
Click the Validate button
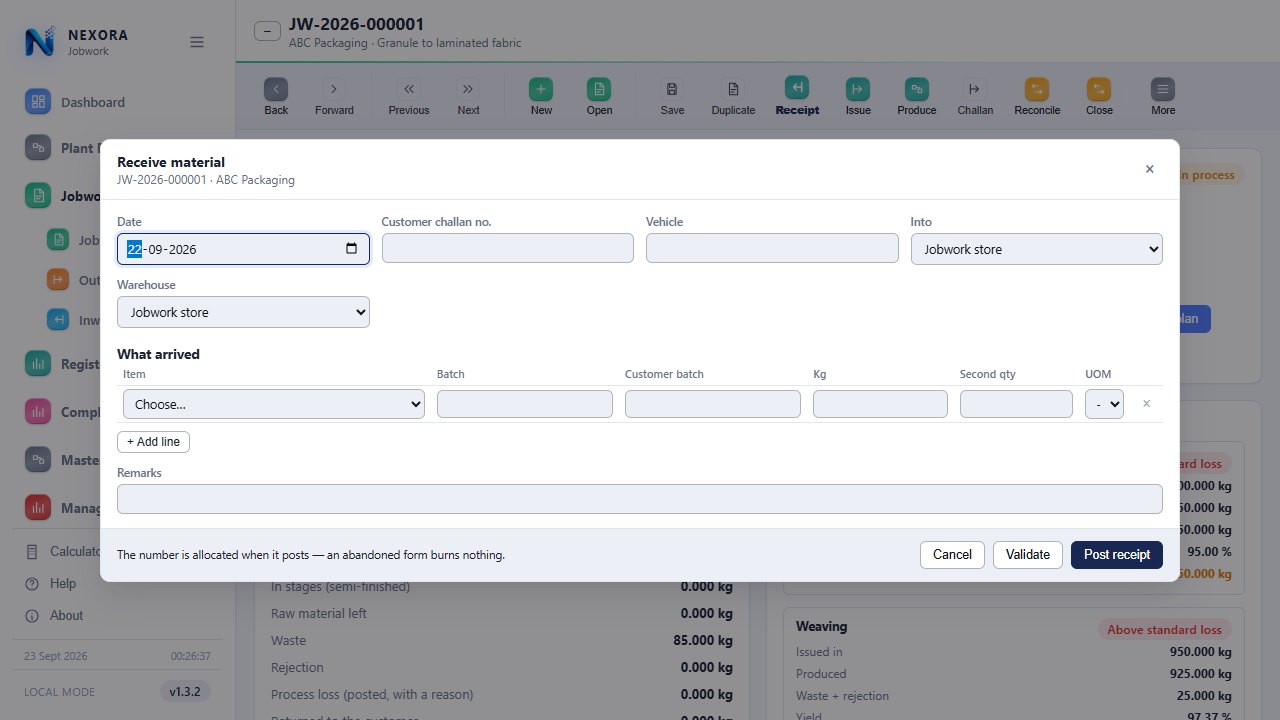[1028, 555]
